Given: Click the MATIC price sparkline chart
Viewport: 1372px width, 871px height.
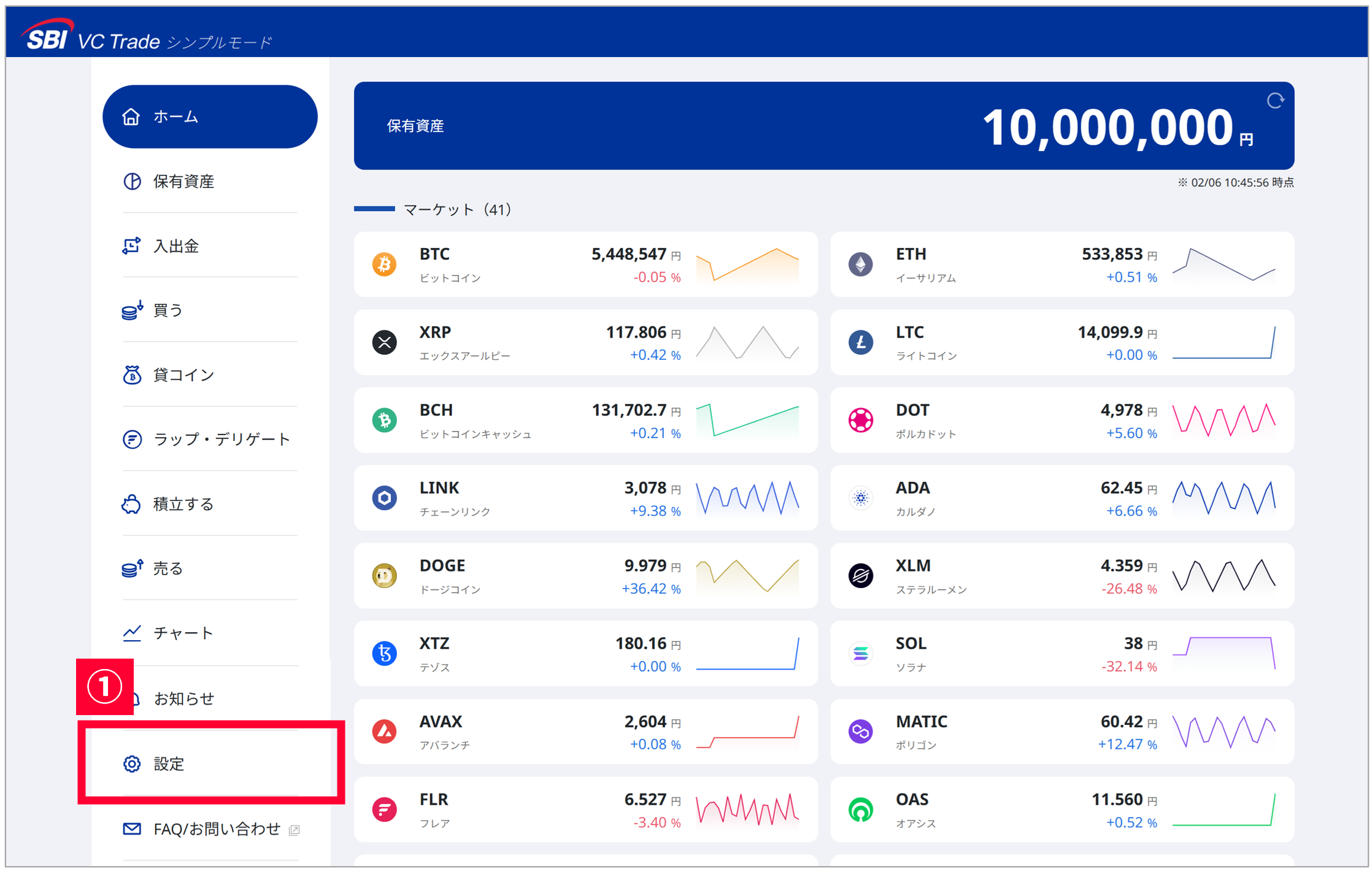Looking at the screenshot, I should [1224, 732].
